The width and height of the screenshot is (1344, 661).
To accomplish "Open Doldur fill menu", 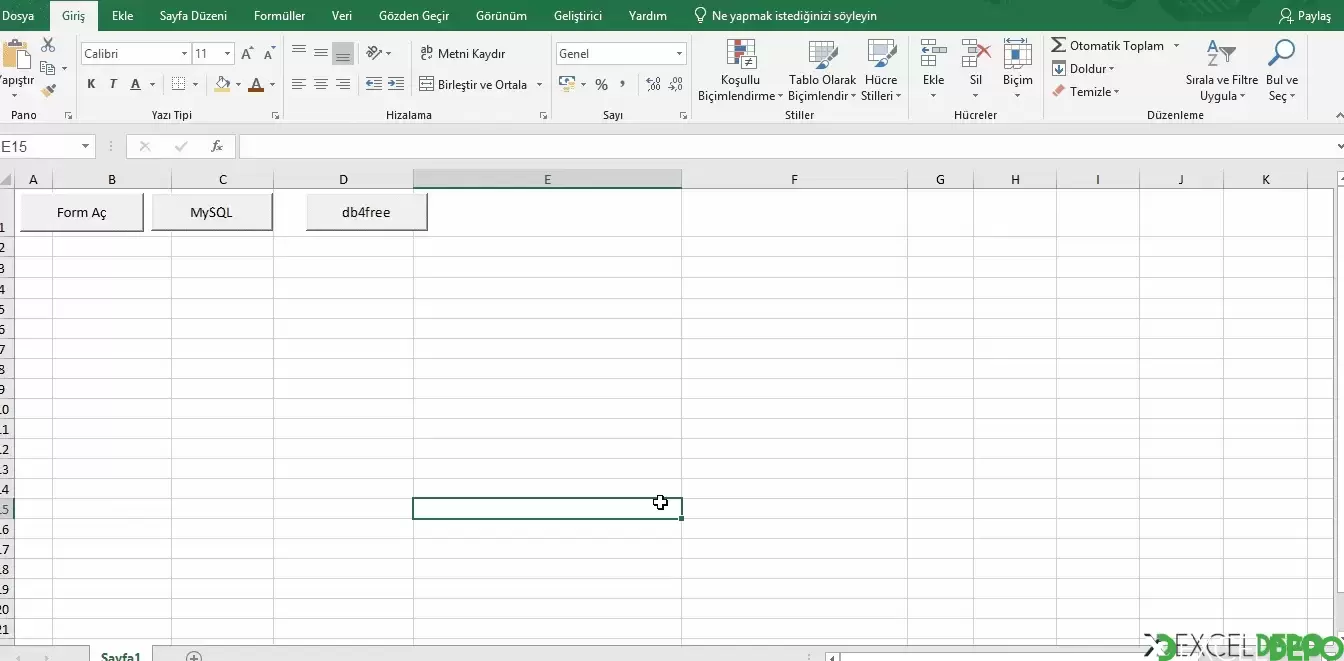I will 1084,69.
